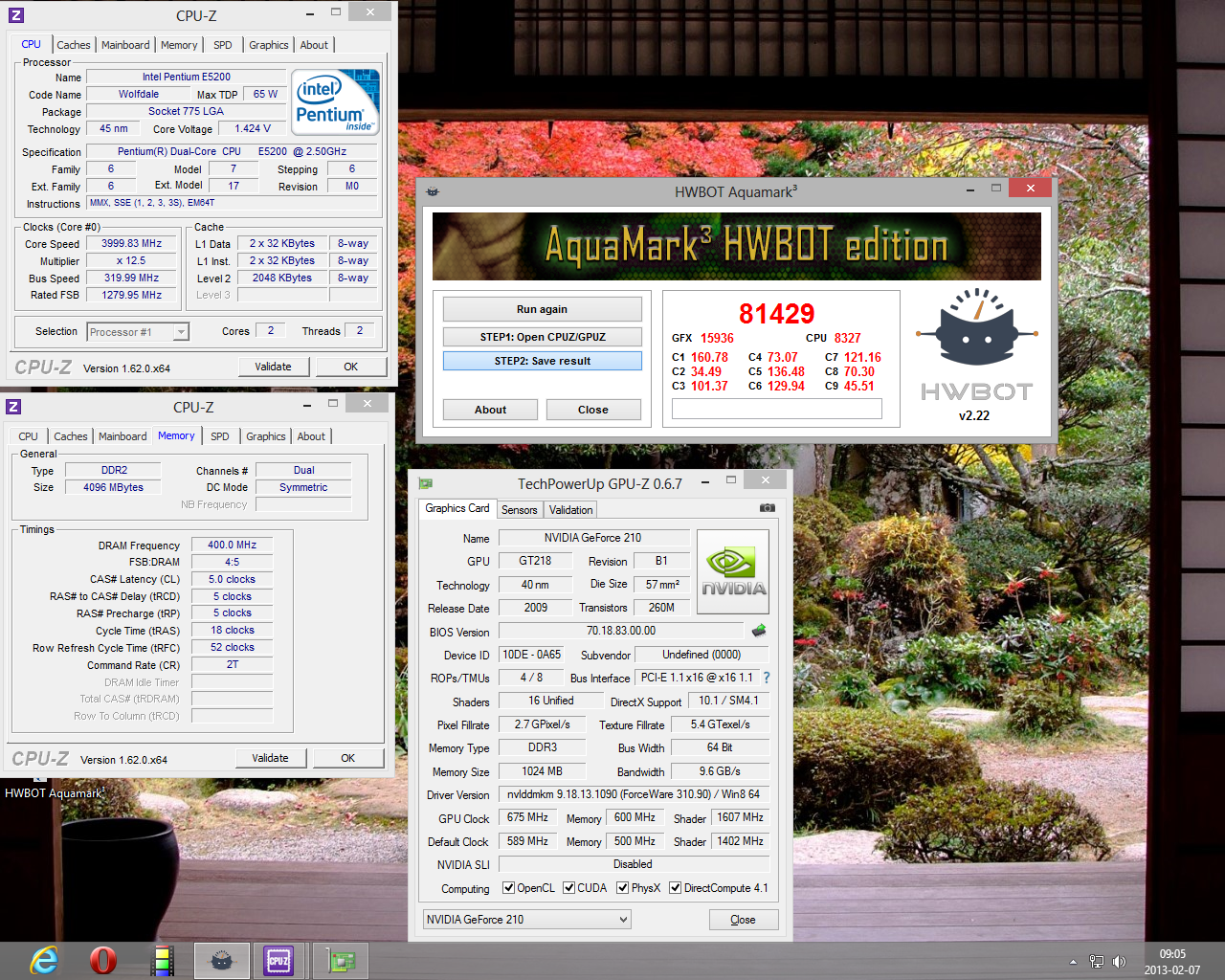Select CPU tab in lower CPU-Z window
This screenshot has height=980, width=1225.
click(29, 436)
